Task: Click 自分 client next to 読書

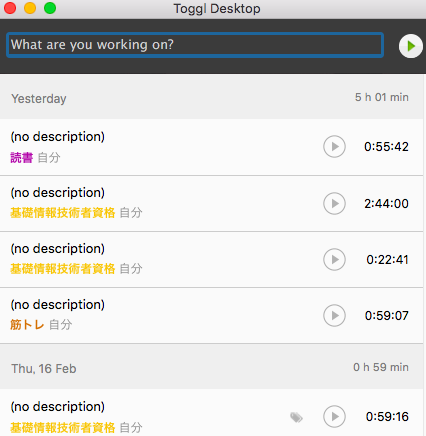Action: point(49,157)
